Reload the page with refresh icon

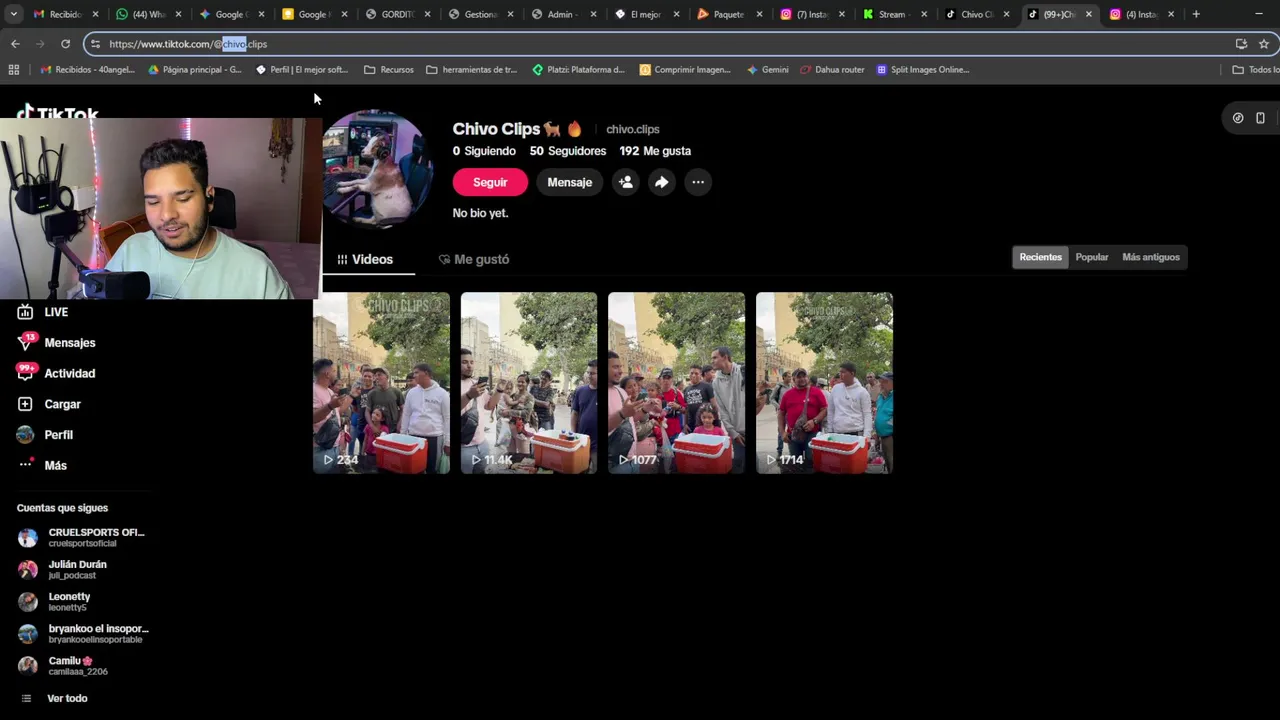coord(65,44)
